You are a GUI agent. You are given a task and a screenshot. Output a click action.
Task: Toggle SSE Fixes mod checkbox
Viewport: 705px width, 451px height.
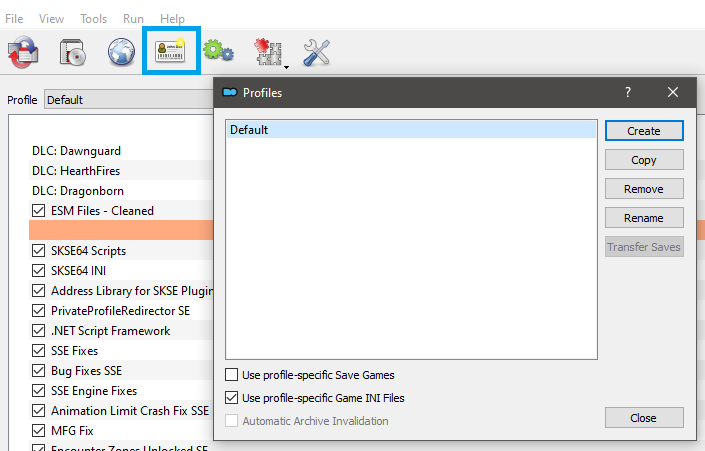(39, 350)
